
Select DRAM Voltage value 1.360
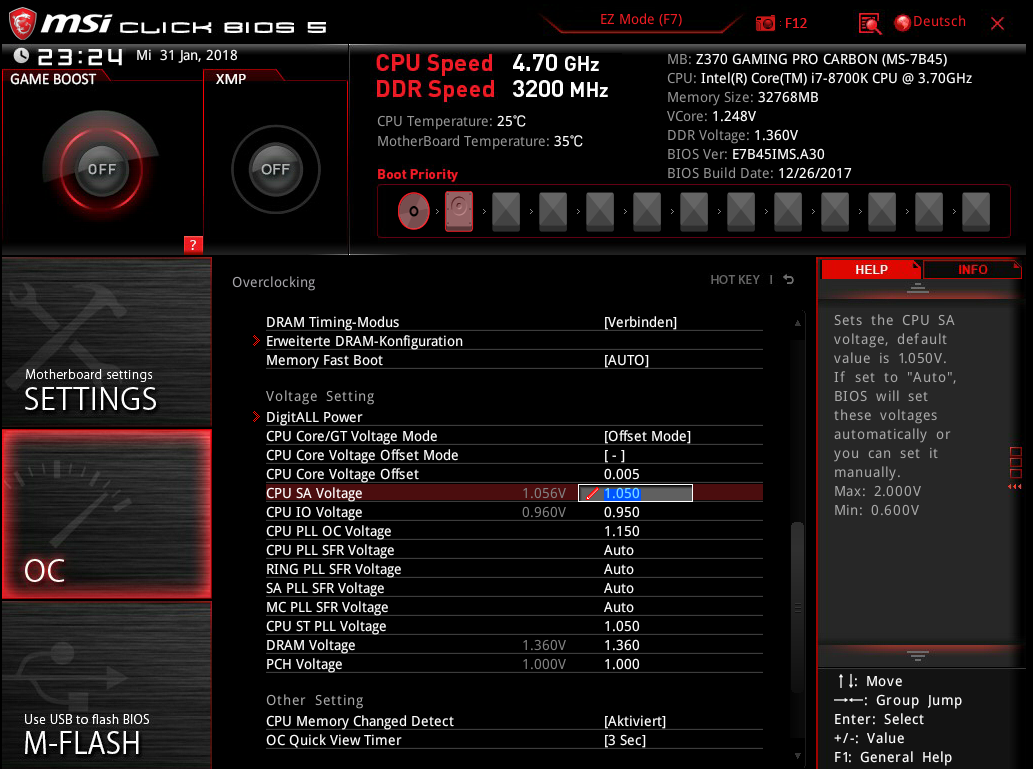(621, 646)
